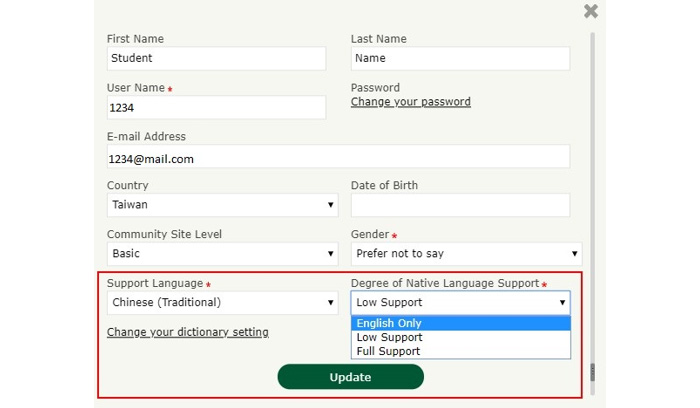Choose Low Support from the open list
The width and height of the screenshot is (700, 408).
[460, 337]
